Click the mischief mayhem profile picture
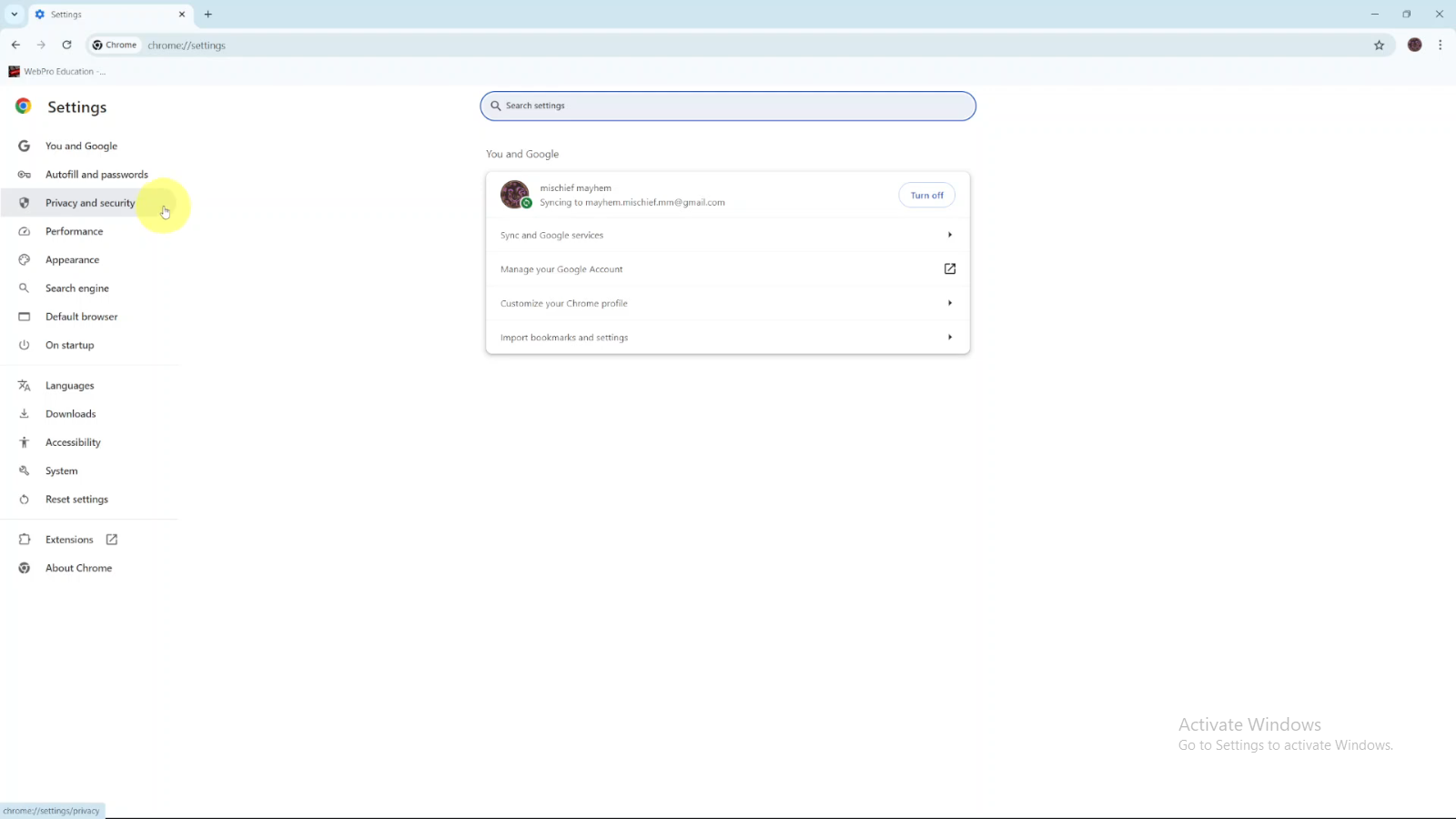This screenshot has height=819, width=1456. tap(515, 195)
